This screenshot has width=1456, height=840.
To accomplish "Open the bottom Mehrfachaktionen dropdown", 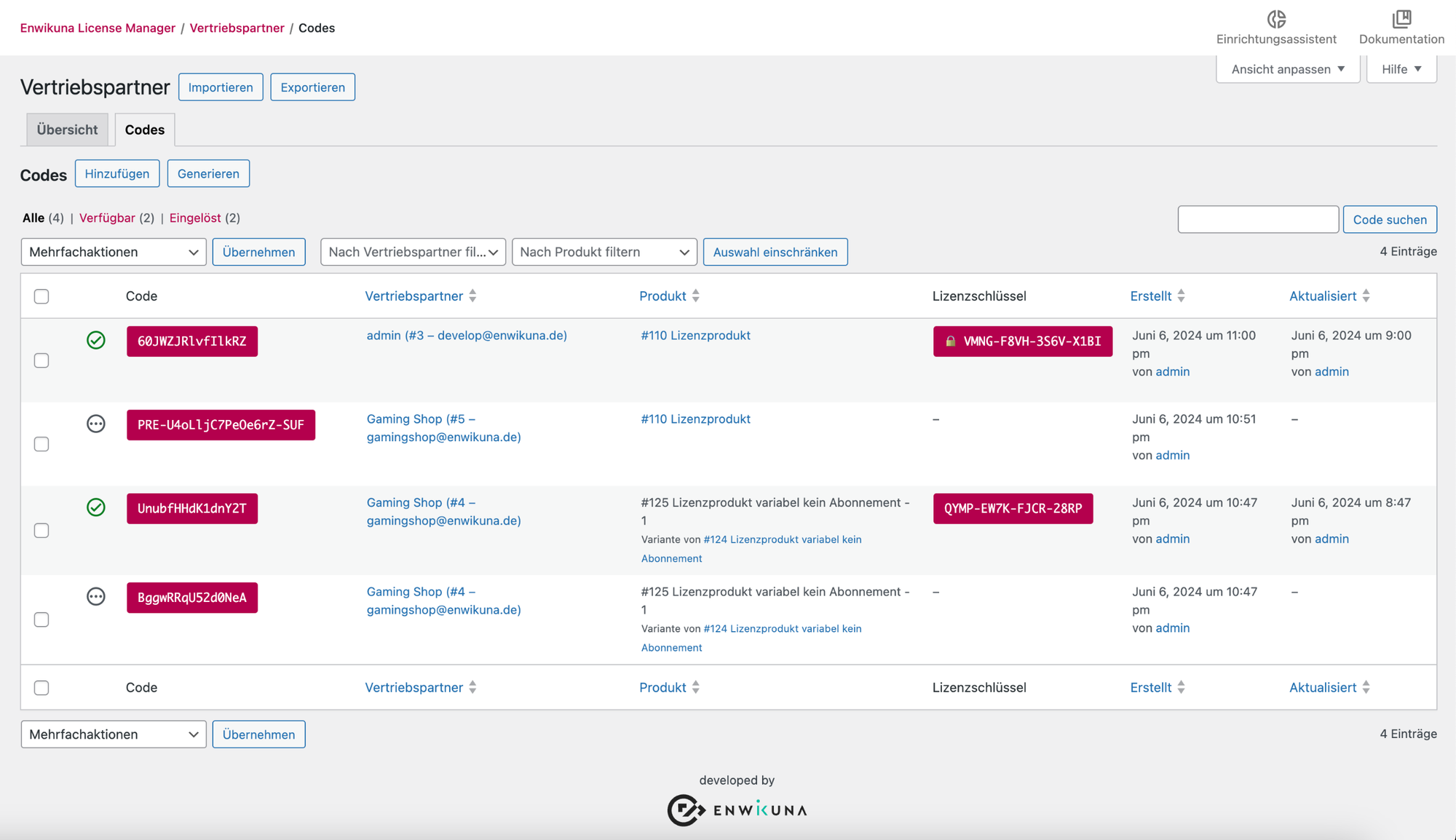I will (114, 734).
